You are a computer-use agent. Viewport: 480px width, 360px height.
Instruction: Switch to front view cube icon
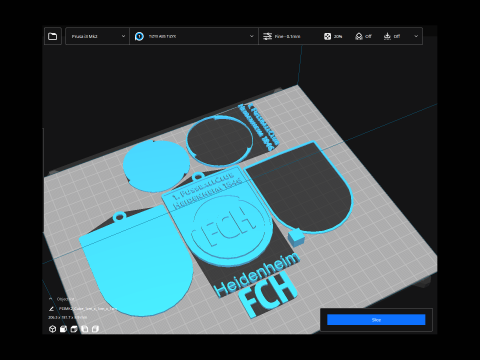(63, 329)
